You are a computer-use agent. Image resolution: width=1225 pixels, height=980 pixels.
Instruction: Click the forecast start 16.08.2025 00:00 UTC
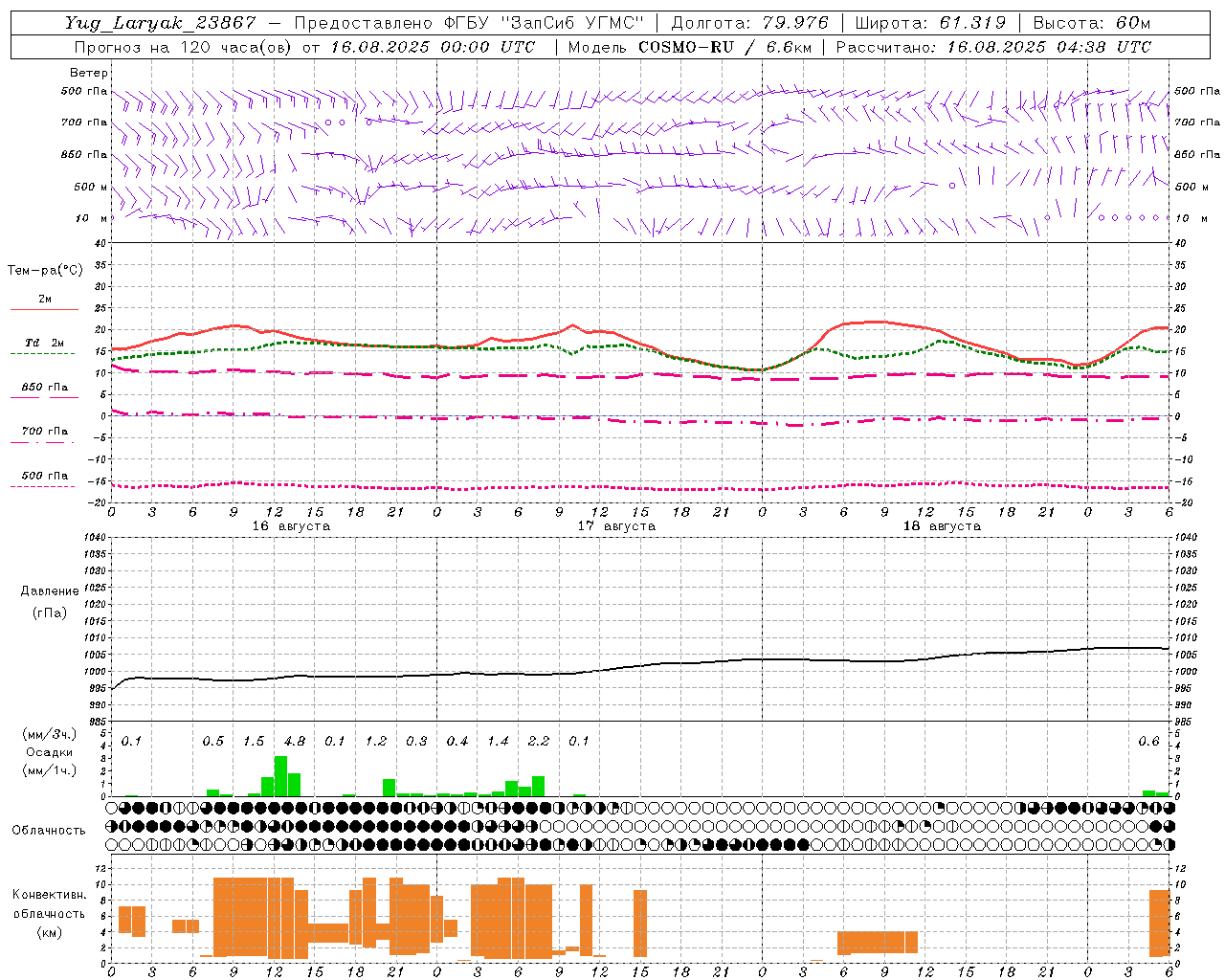433,47
